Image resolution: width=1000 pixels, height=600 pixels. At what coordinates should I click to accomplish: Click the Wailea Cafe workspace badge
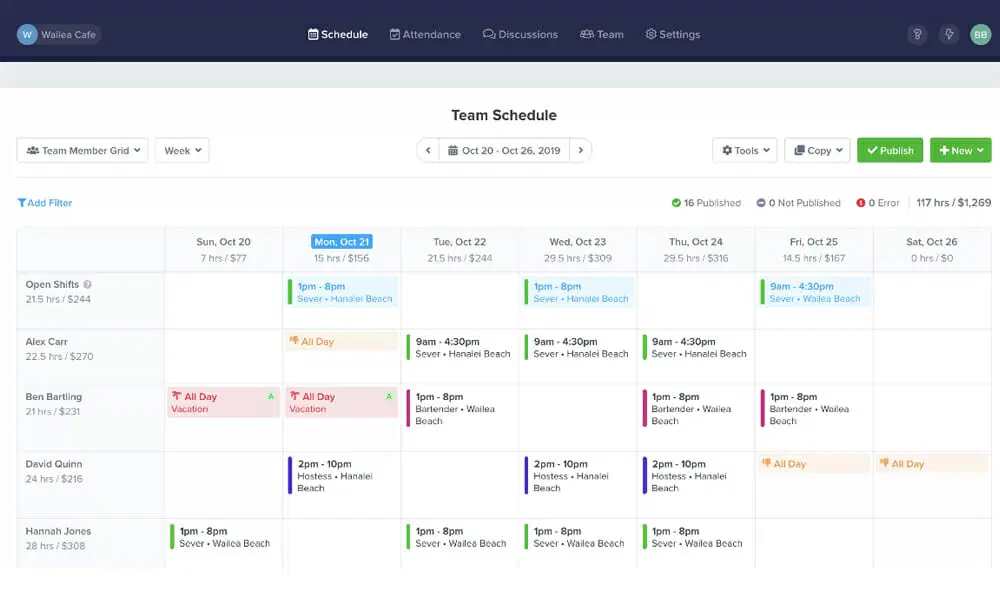point(58,34)
